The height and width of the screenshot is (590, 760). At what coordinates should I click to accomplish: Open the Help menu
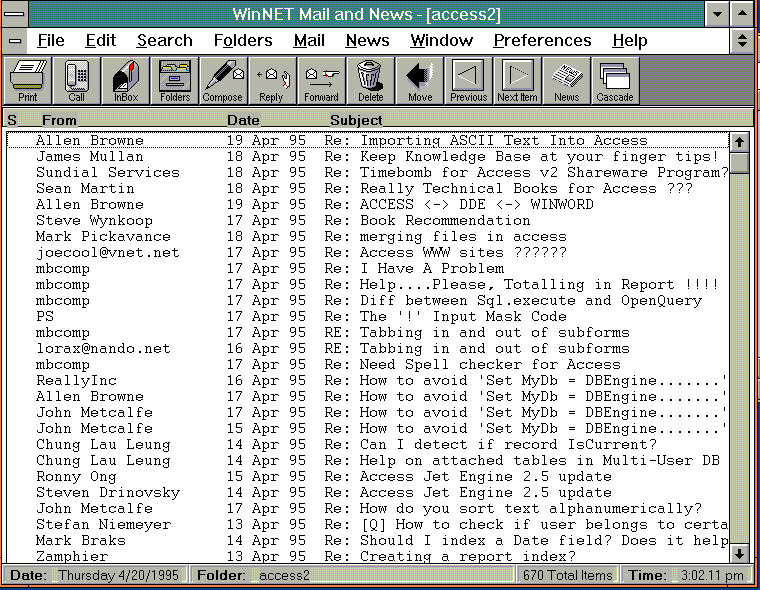[x=630, y=41]
